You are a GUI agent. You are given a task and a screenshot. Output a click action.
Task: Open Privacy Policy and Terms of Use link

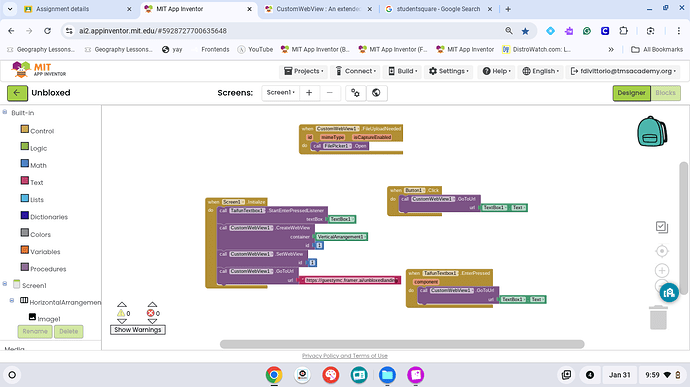(345, 356)
